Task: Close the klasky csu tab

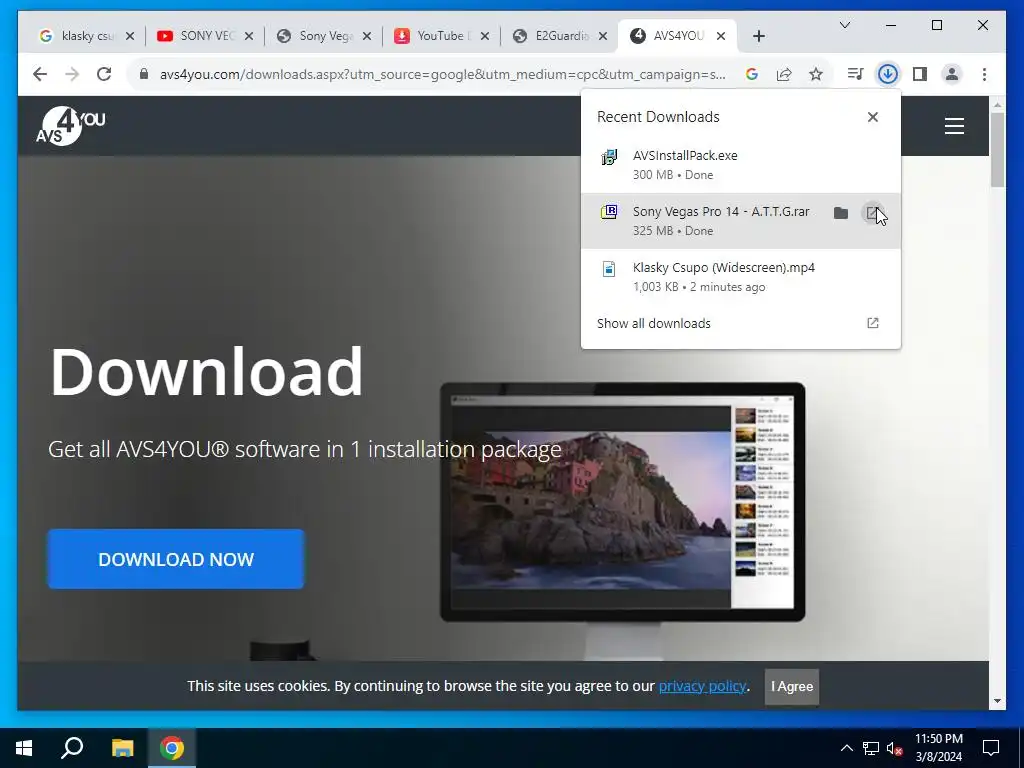Action: pos(130,36)
